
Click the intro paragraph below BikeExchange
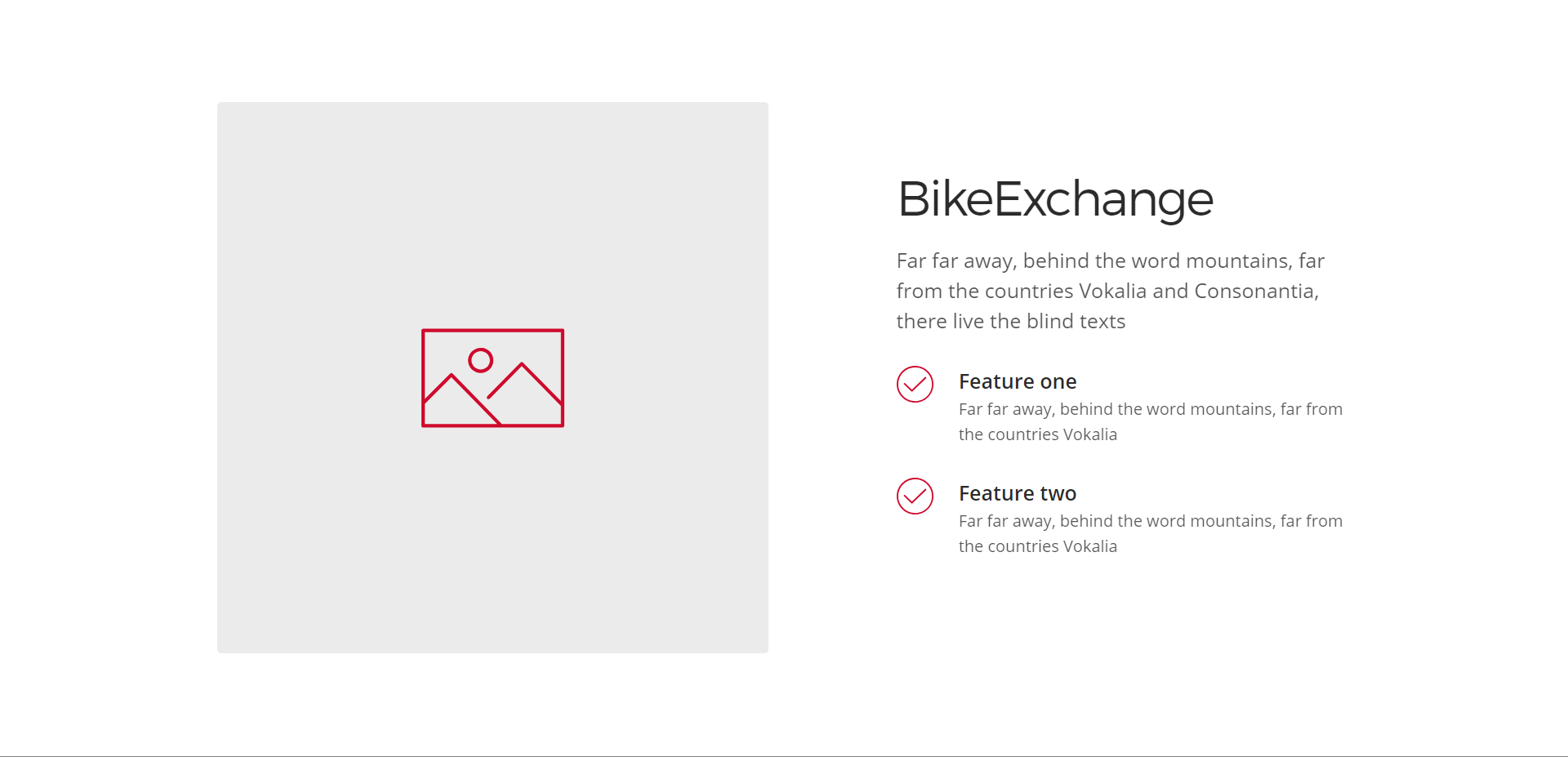pos(1111,291)
